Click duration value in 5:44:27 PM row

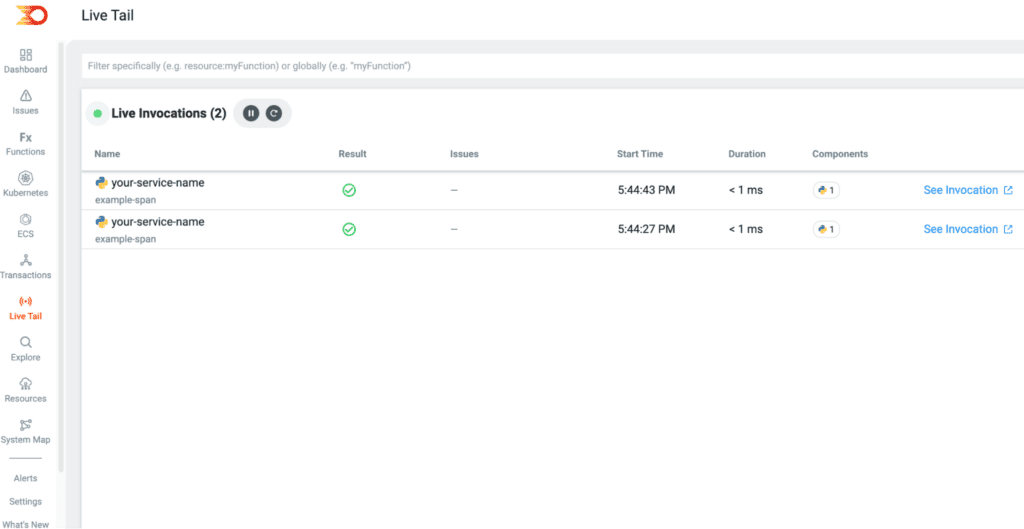coord(746,229)
